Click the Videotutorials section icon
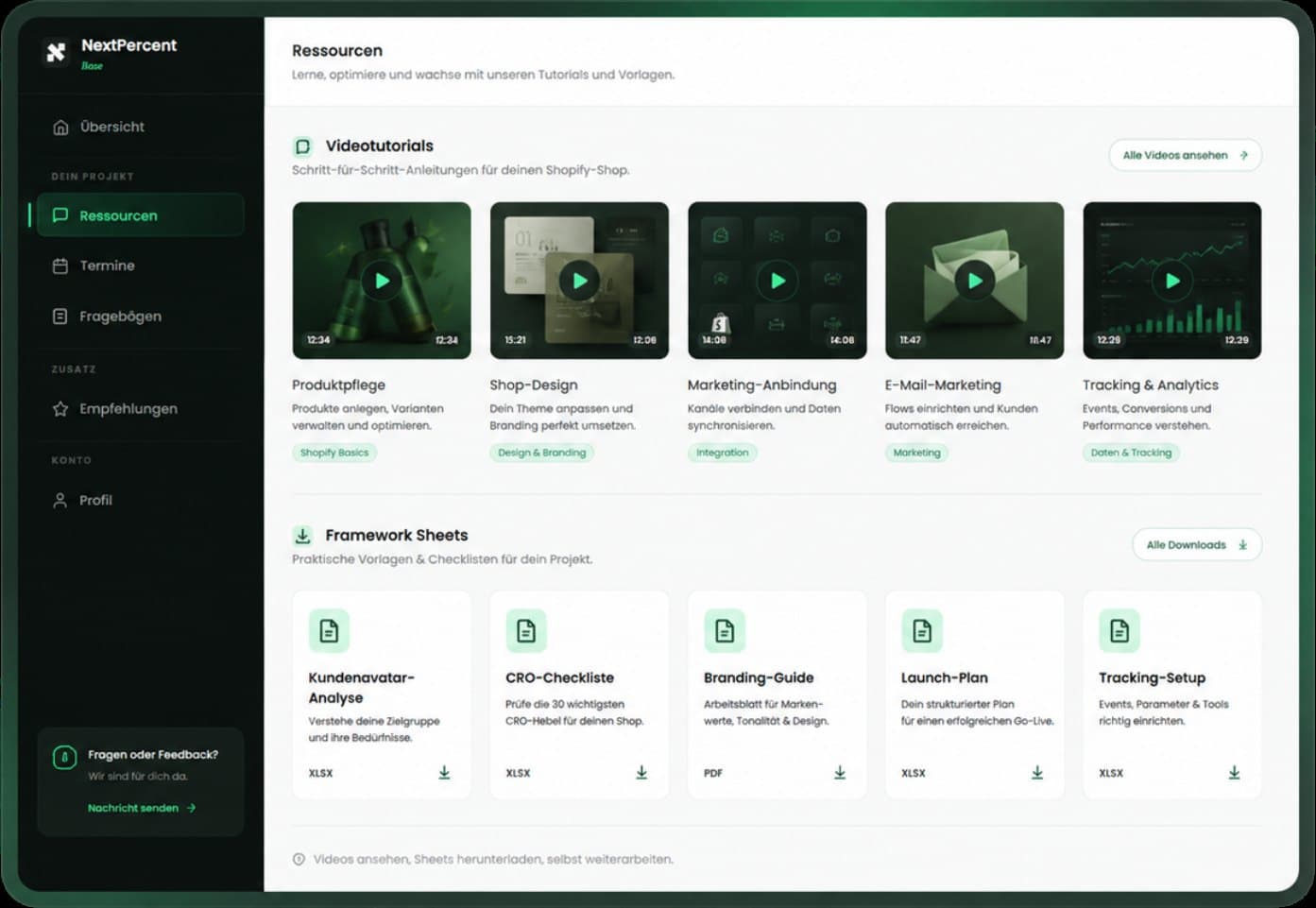Viewport: 1316px width, 908px height. click(302, 146)
